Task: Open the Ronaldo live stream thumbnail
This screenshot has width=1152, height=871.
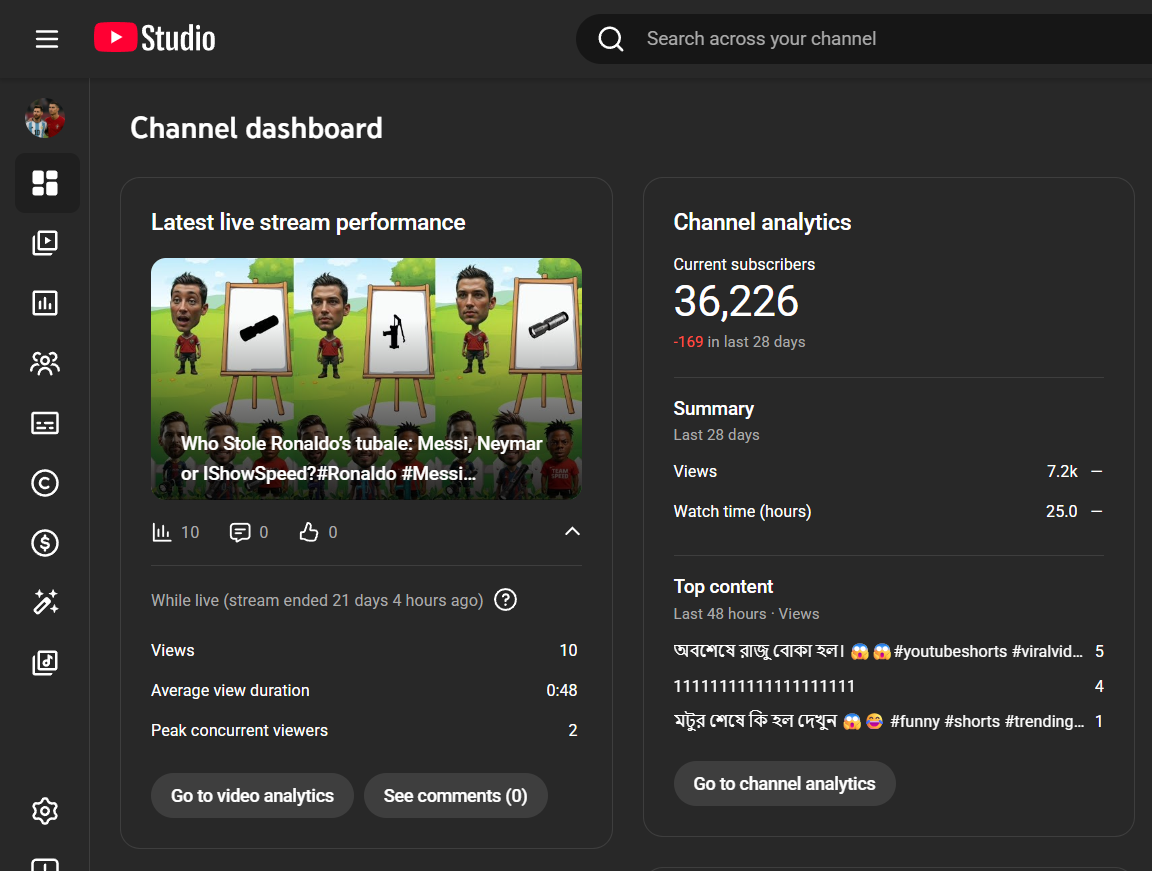Action: (366, 378)
